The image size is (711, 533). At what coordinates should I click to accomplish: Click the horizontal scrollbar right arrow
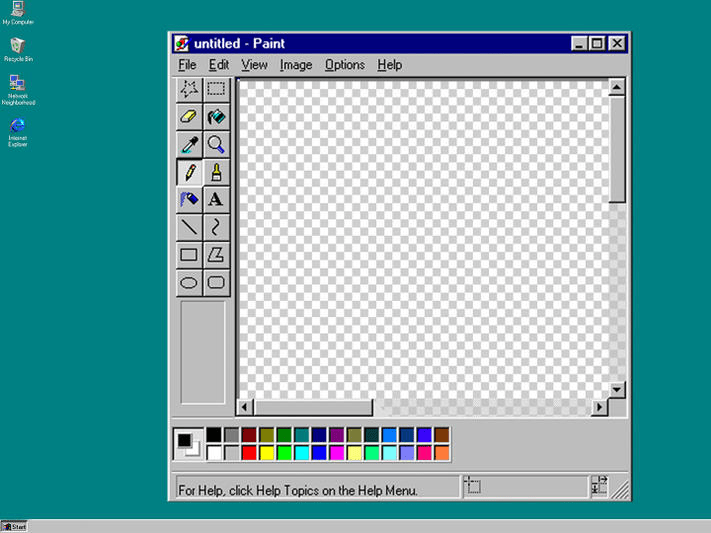tap(599, 407)
